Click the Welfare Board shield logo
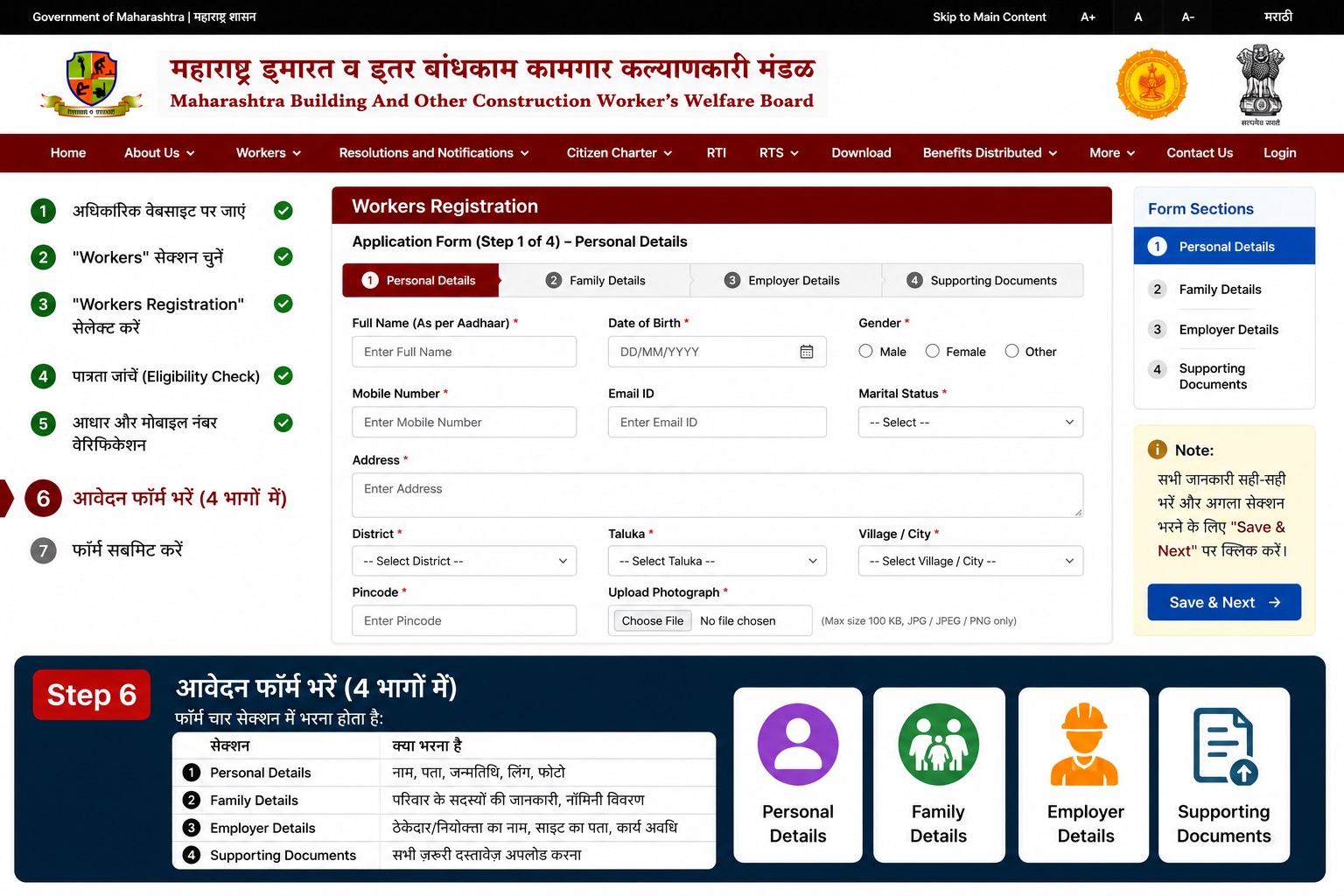 click(92, 84)
